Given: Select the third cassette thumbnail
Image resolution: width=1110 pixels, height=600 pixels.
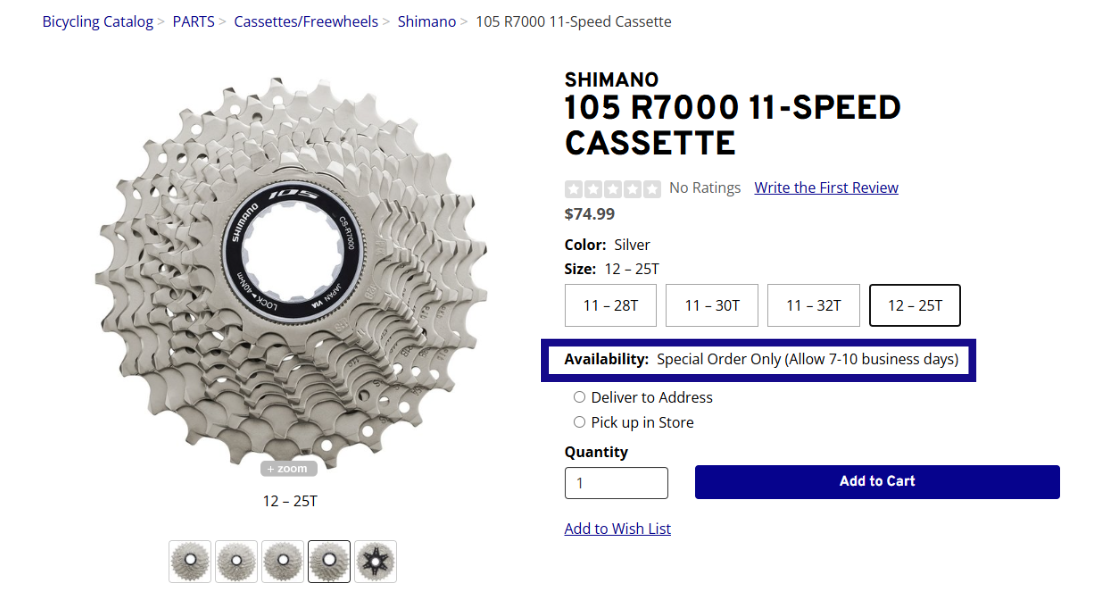Looking at the screenshot, I should click(282, 561).
